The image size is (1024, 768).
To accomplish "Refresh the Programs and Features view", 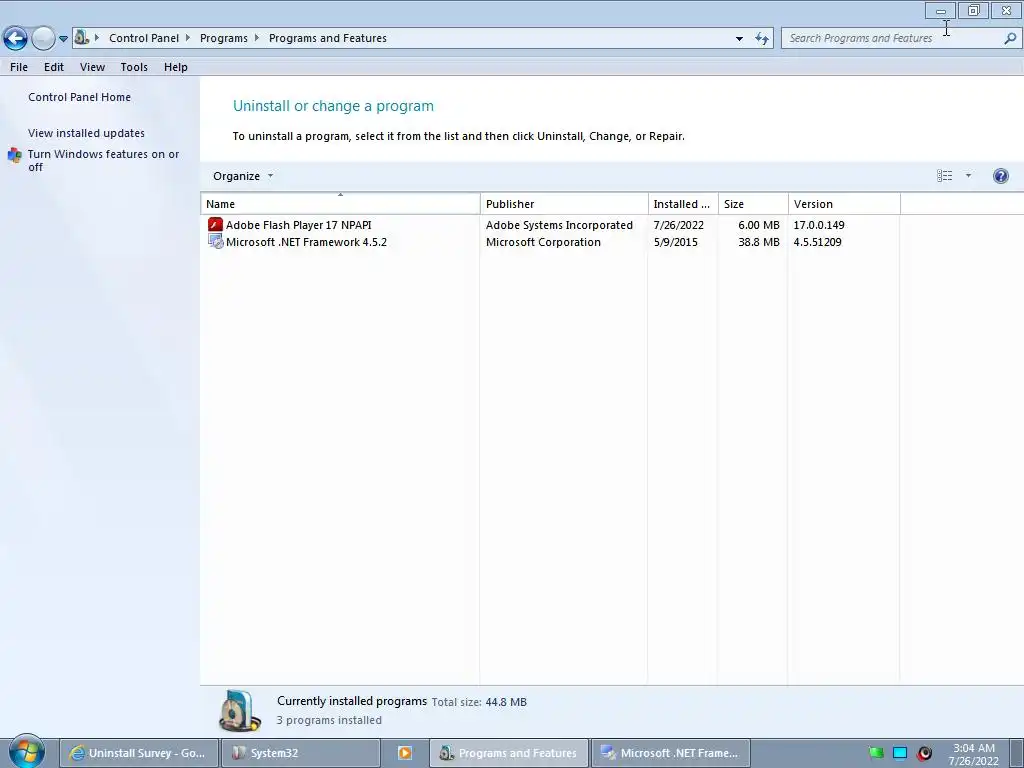I will [x=761, y=39].
